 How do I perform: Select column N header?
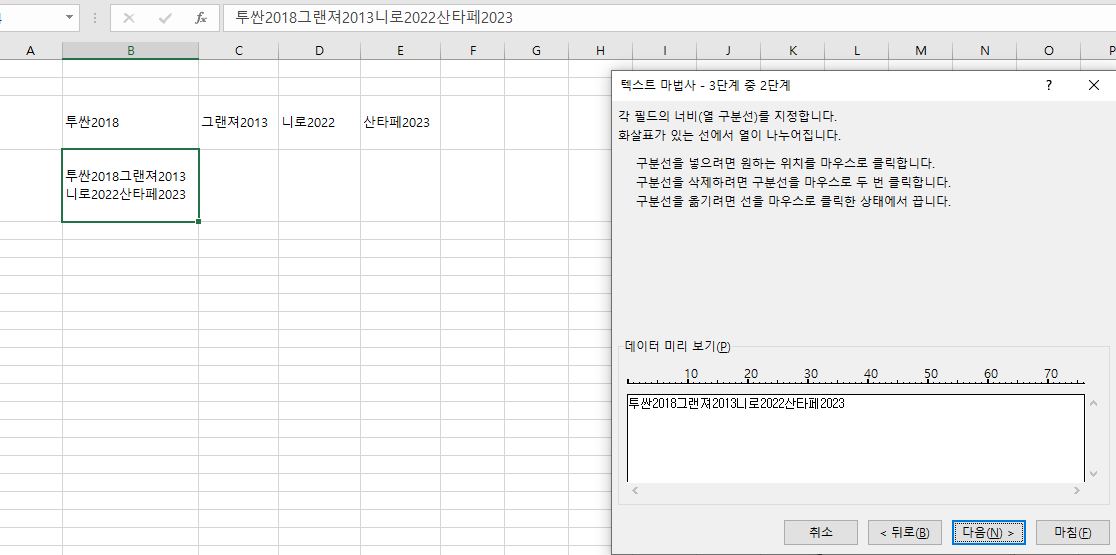point(984,51)
